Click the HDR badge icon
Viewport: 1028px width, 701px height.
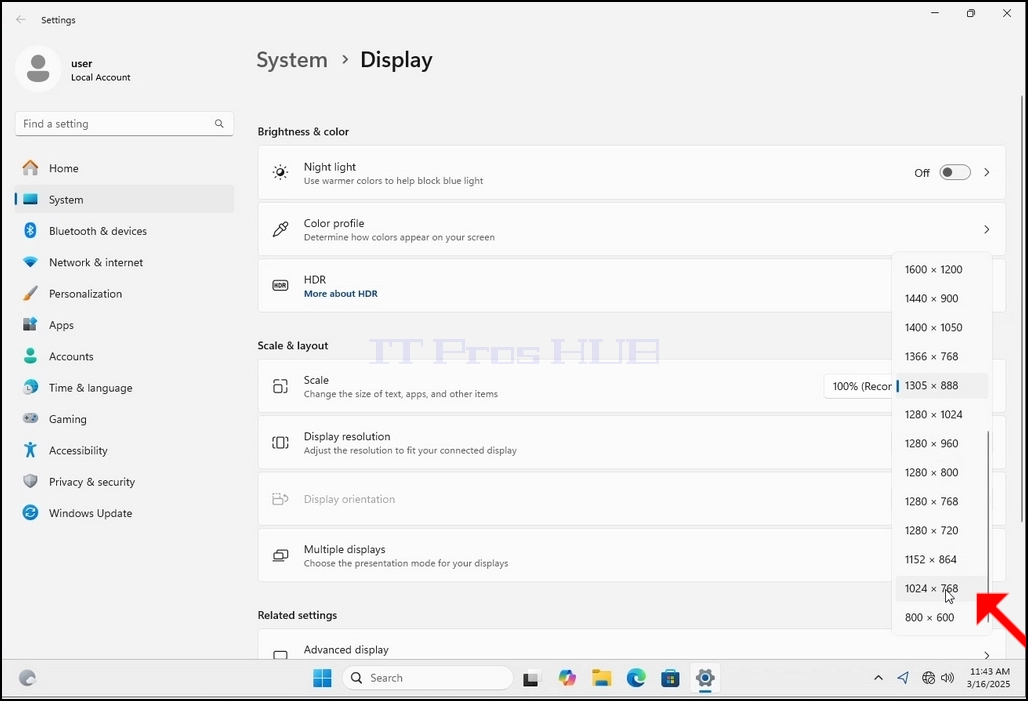click(x=280, y=285)
